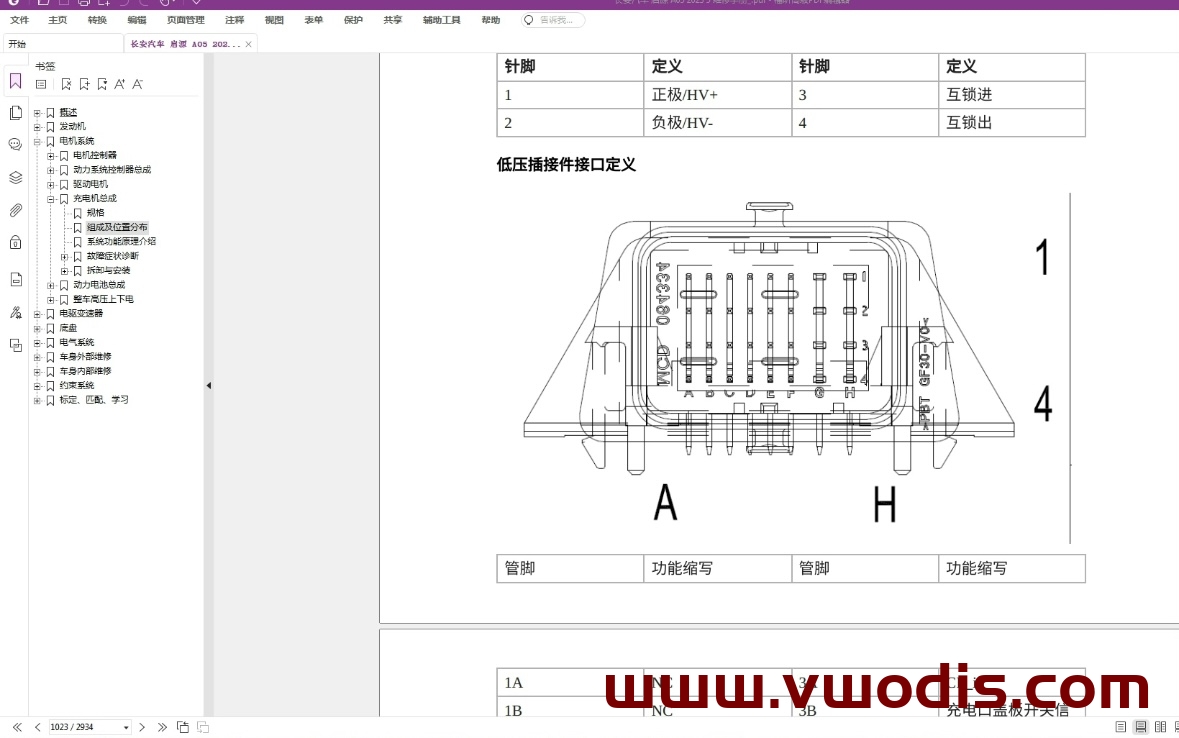
Task: Open the security panel in sidebar
Action: (x=14, y=241)
